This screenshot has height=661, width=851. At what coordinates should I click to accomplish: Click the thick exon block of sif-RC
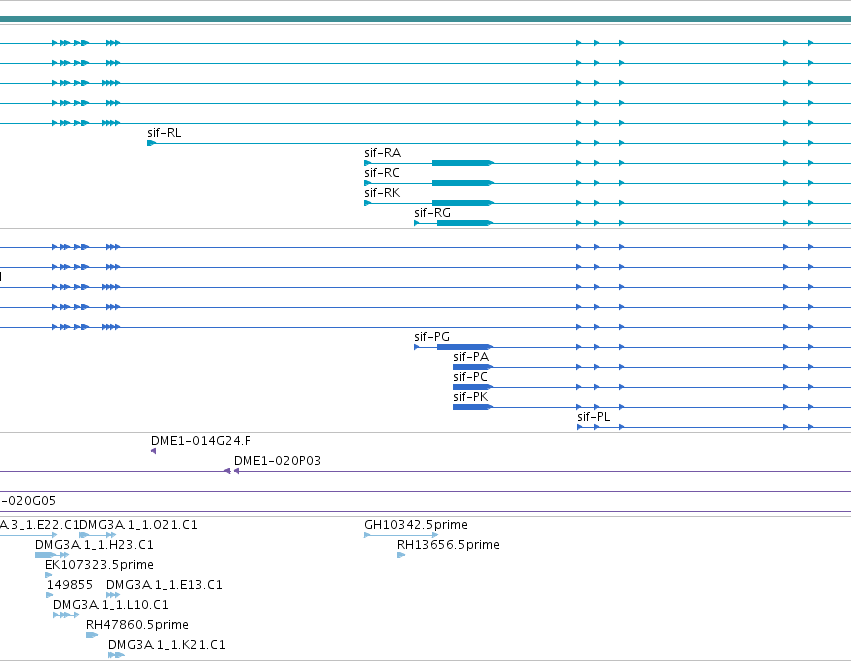tap(462, 183)
